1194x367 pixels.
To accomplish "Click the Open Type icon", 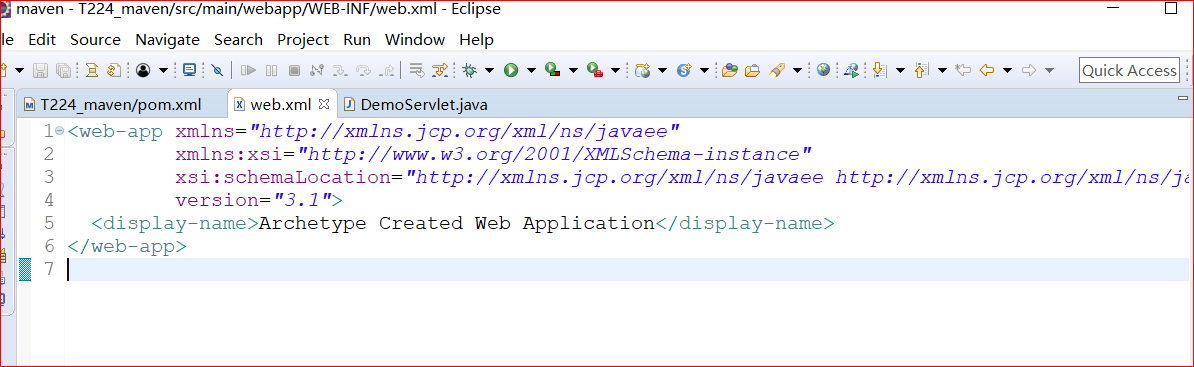I will 730,71.
